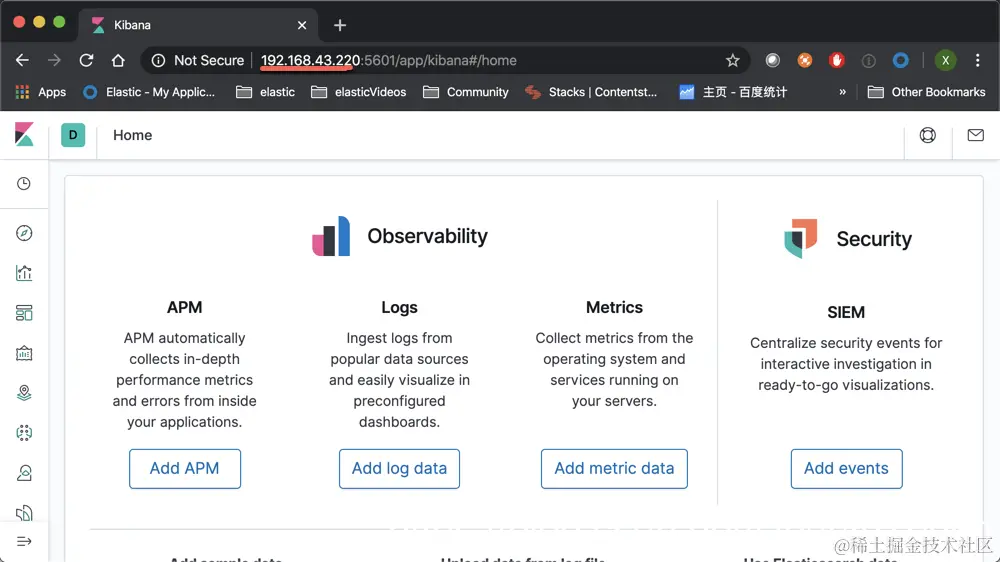The width and height of the screenshot is (1000, 562).
Task: Open the elasticVideos bookmarks folder
Action: pyautogui.click(x=358, y=92)
